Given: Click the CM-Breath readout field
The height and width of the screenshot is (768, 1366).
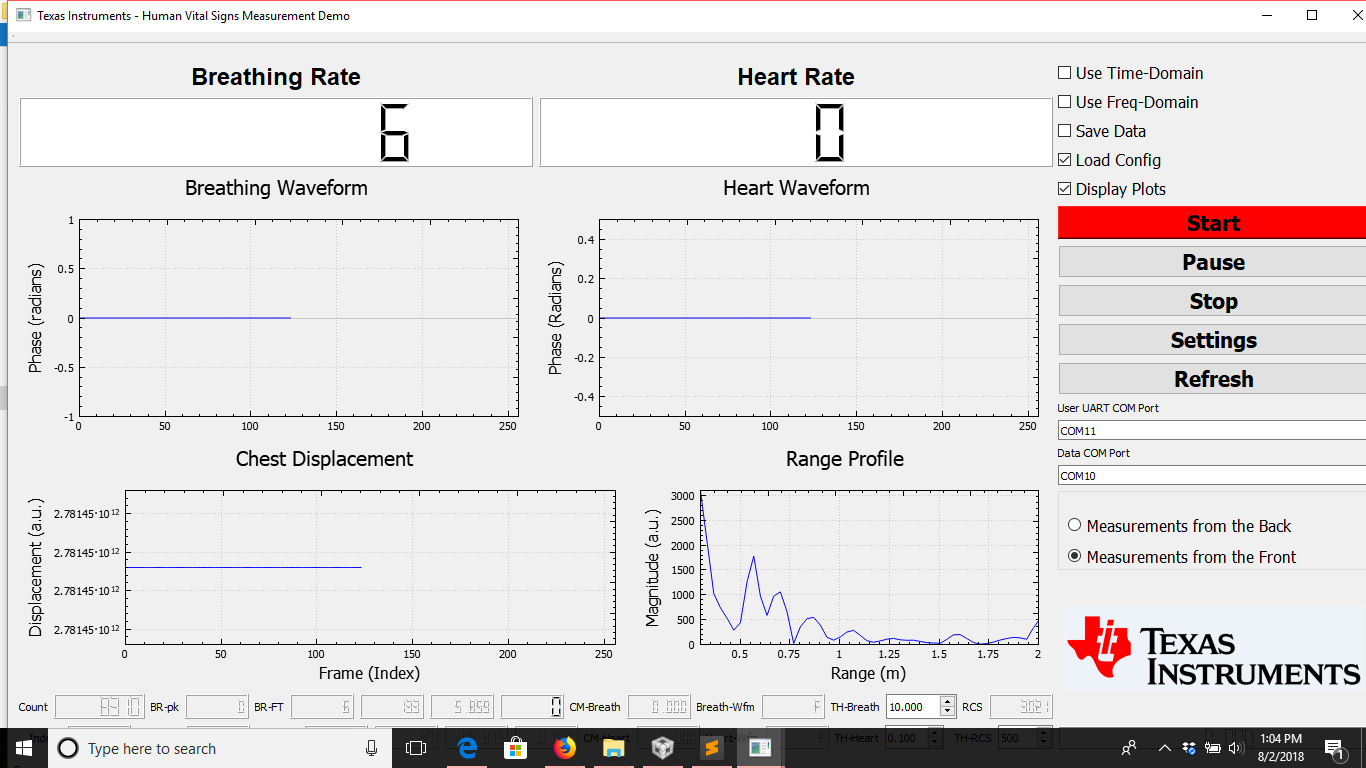Looking at the screenshot, I should (660, 707).
